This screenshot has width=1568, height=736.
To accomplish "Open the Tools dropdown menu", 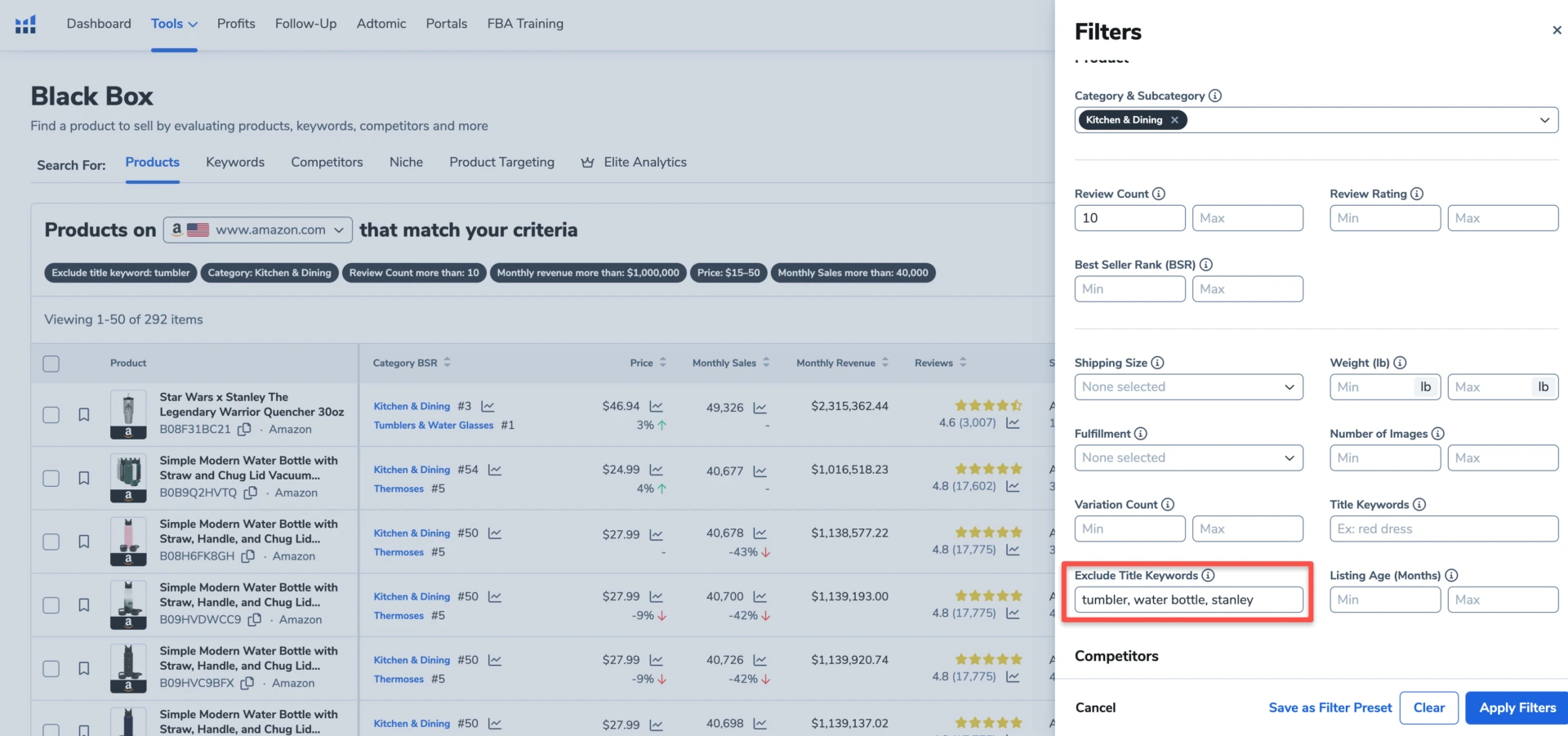I will (174, 24).
